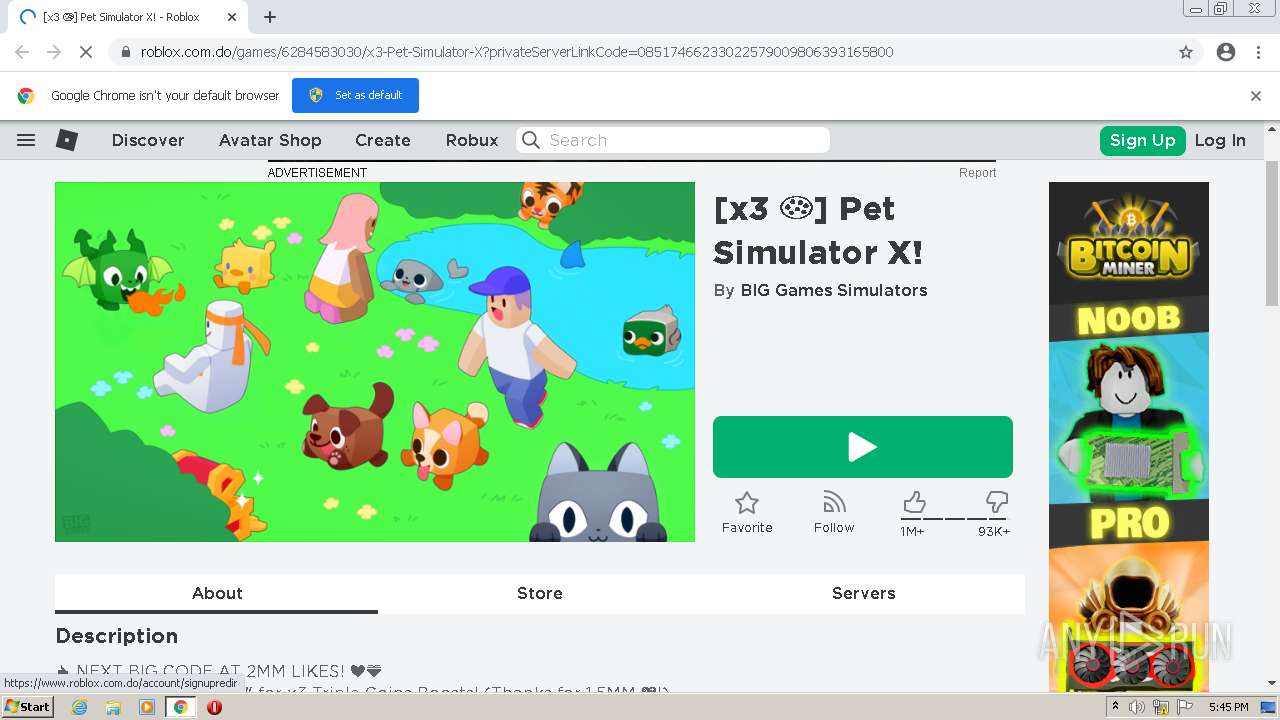Dismiss the default browser notification bar

coord(1256,96)
